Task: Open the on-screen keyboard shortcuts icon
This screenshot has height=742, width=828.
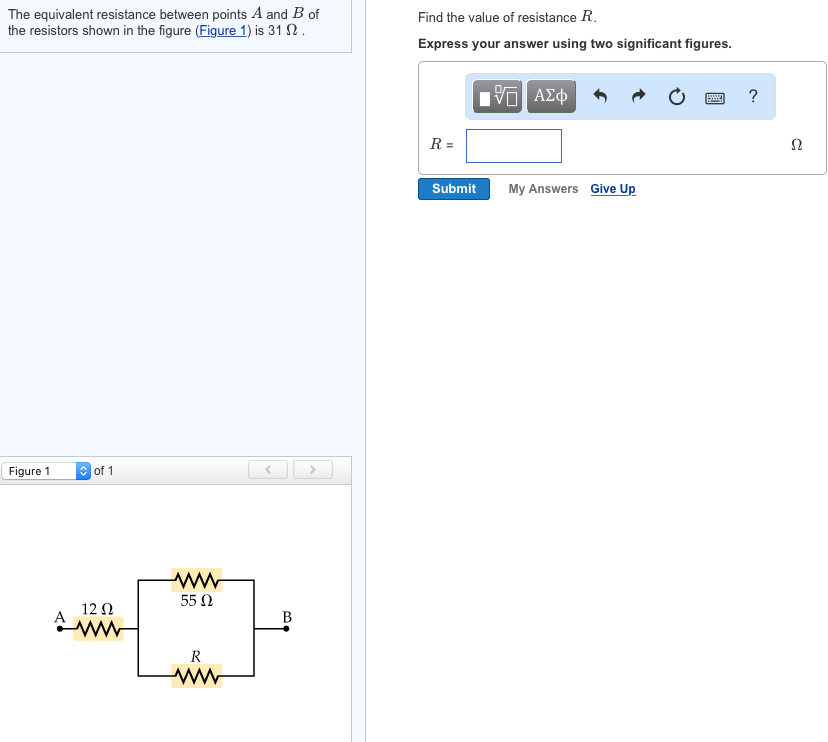Action: (x=714, y=96)
